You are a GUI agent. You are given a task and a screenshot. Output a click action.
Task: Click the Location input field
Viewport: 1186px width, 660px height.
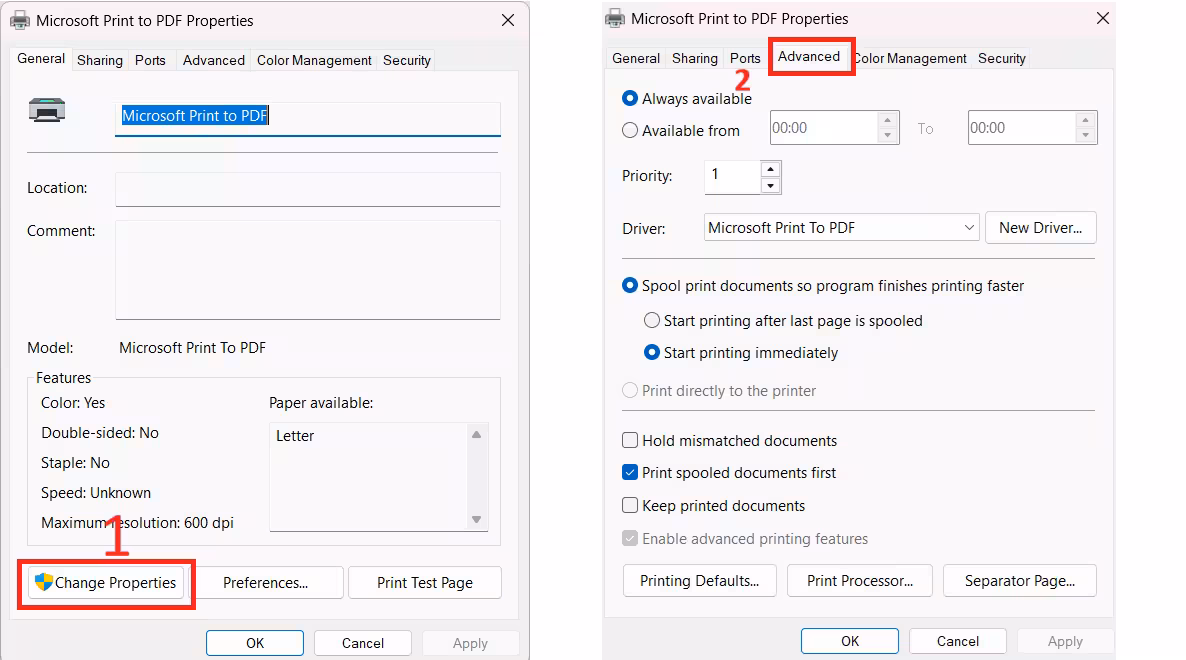click(x=308, y=189)
